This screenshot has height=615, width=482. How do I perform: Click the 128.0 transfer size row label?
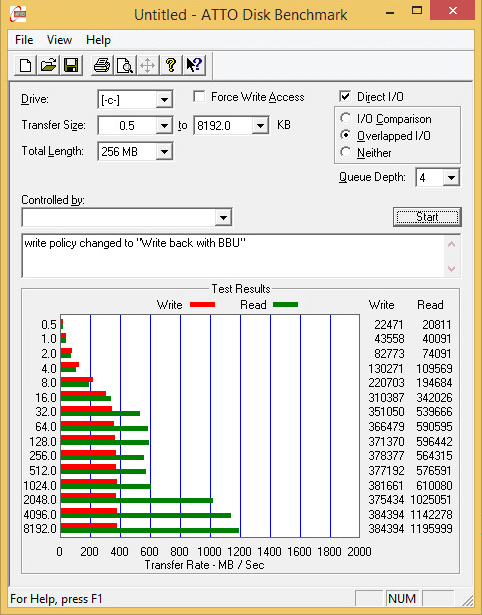click(43, 442)
